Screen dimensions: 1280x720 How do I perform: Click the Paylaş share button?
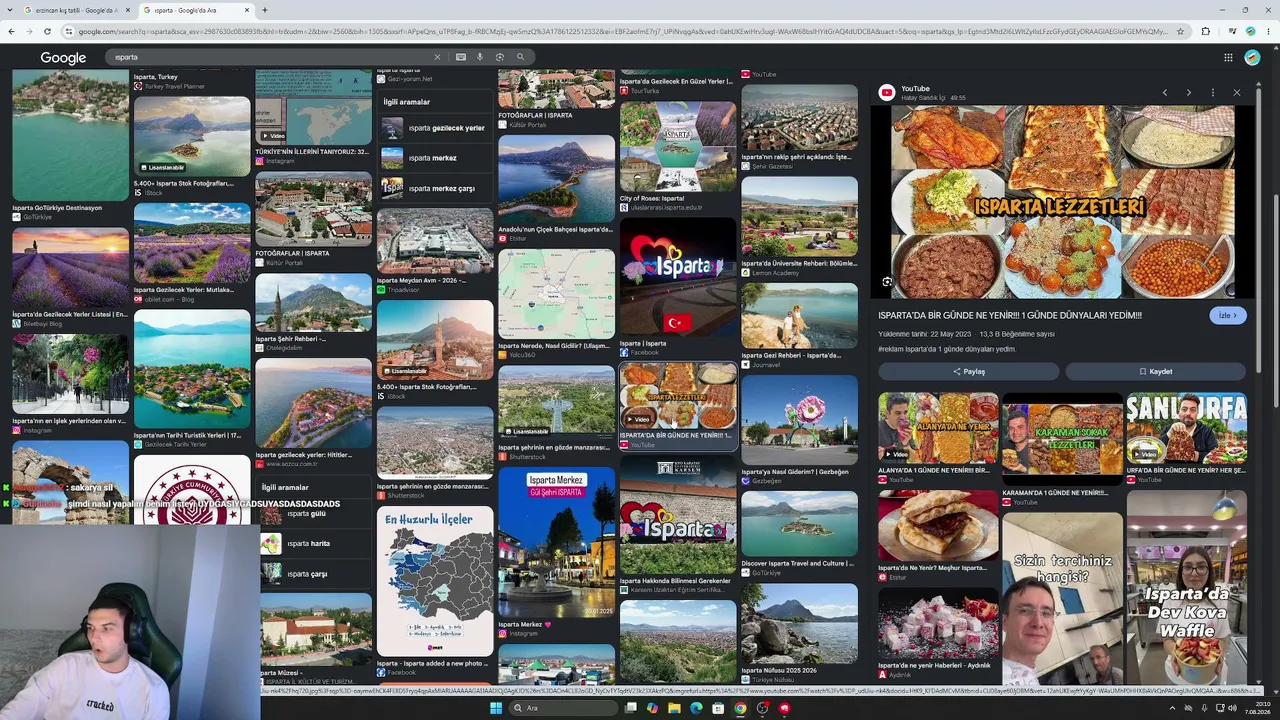tap(968, 371)
